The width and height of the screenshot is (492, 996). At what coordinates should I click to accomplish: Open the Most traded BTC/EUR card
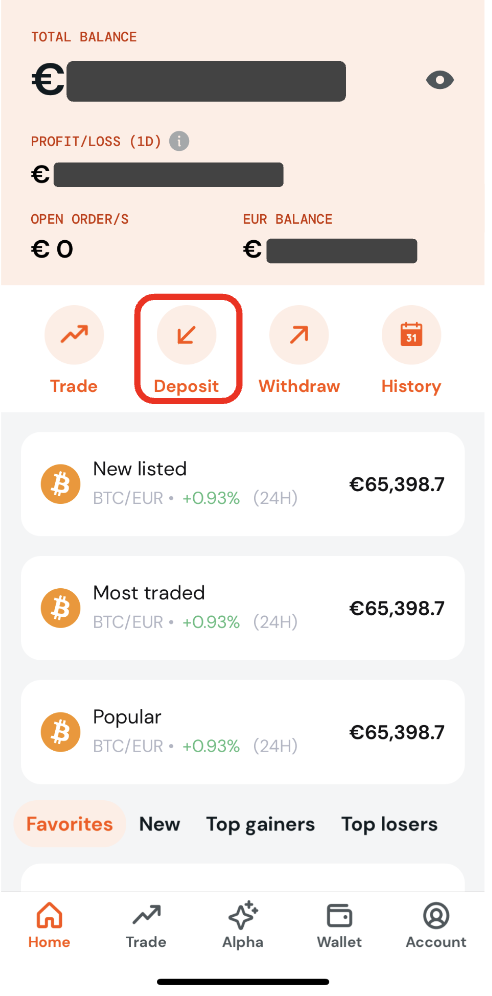click(243, 609)
